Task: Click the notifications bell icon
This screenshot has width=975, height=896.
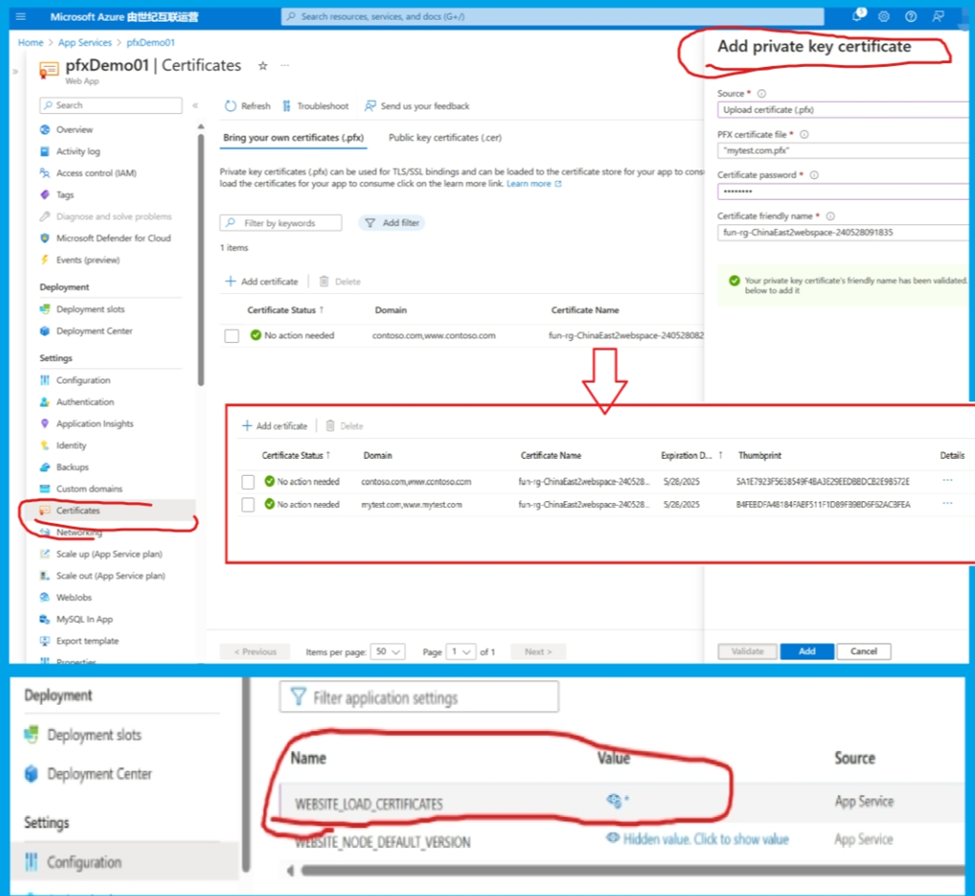Action: 858,16
